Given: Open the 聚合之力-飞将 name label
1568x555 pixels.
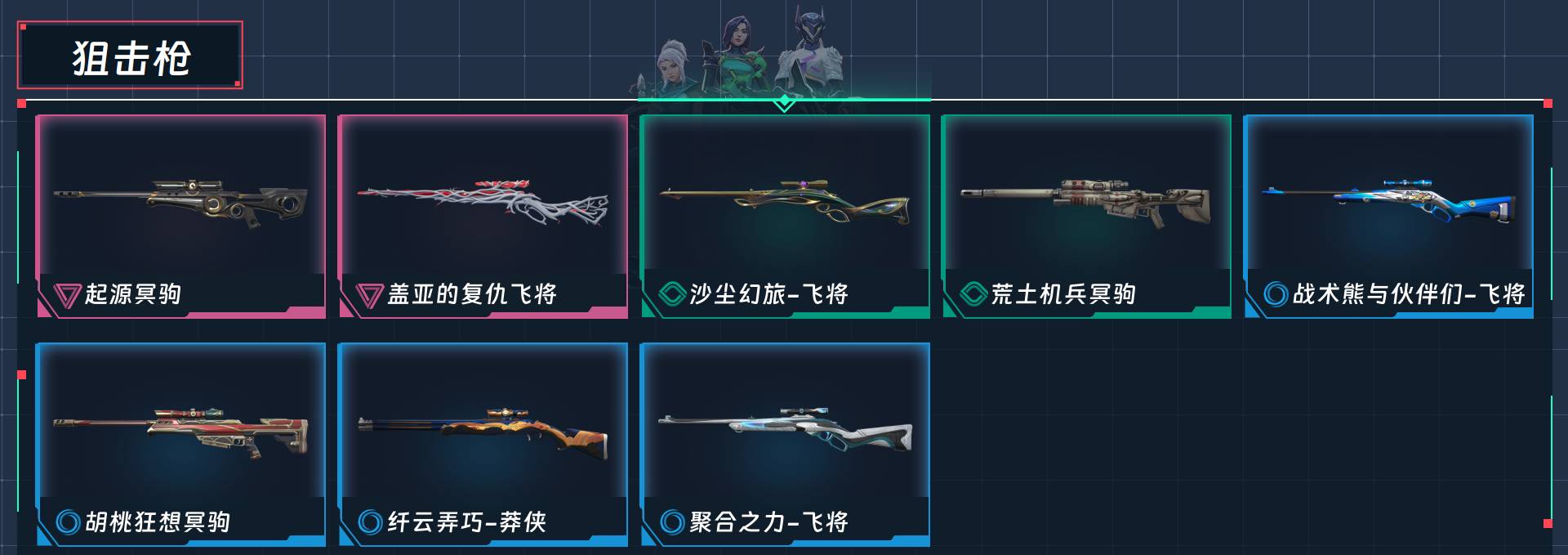Looking at the screenshot, I should (768, 521).
